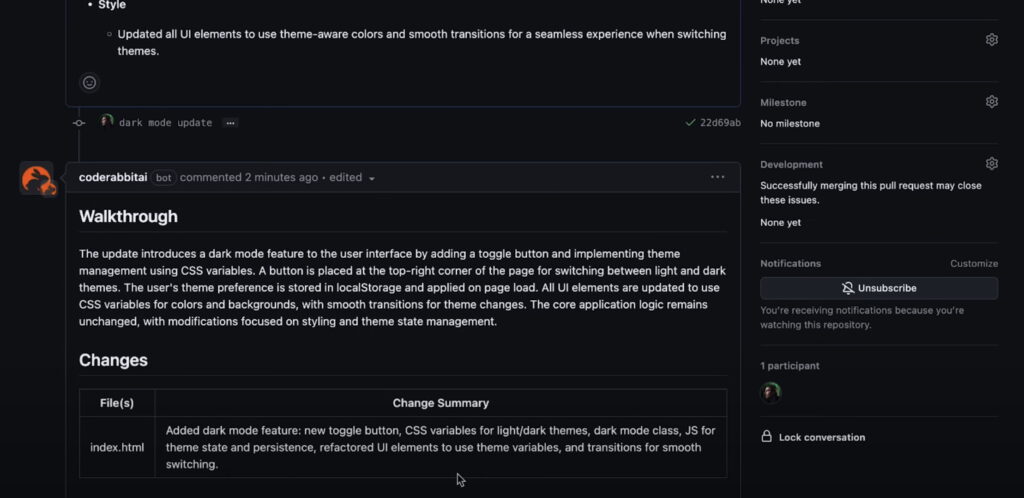Click the participant avatar
The width and height of the screenshot is (1024, 498).
(x=771, y=392)
